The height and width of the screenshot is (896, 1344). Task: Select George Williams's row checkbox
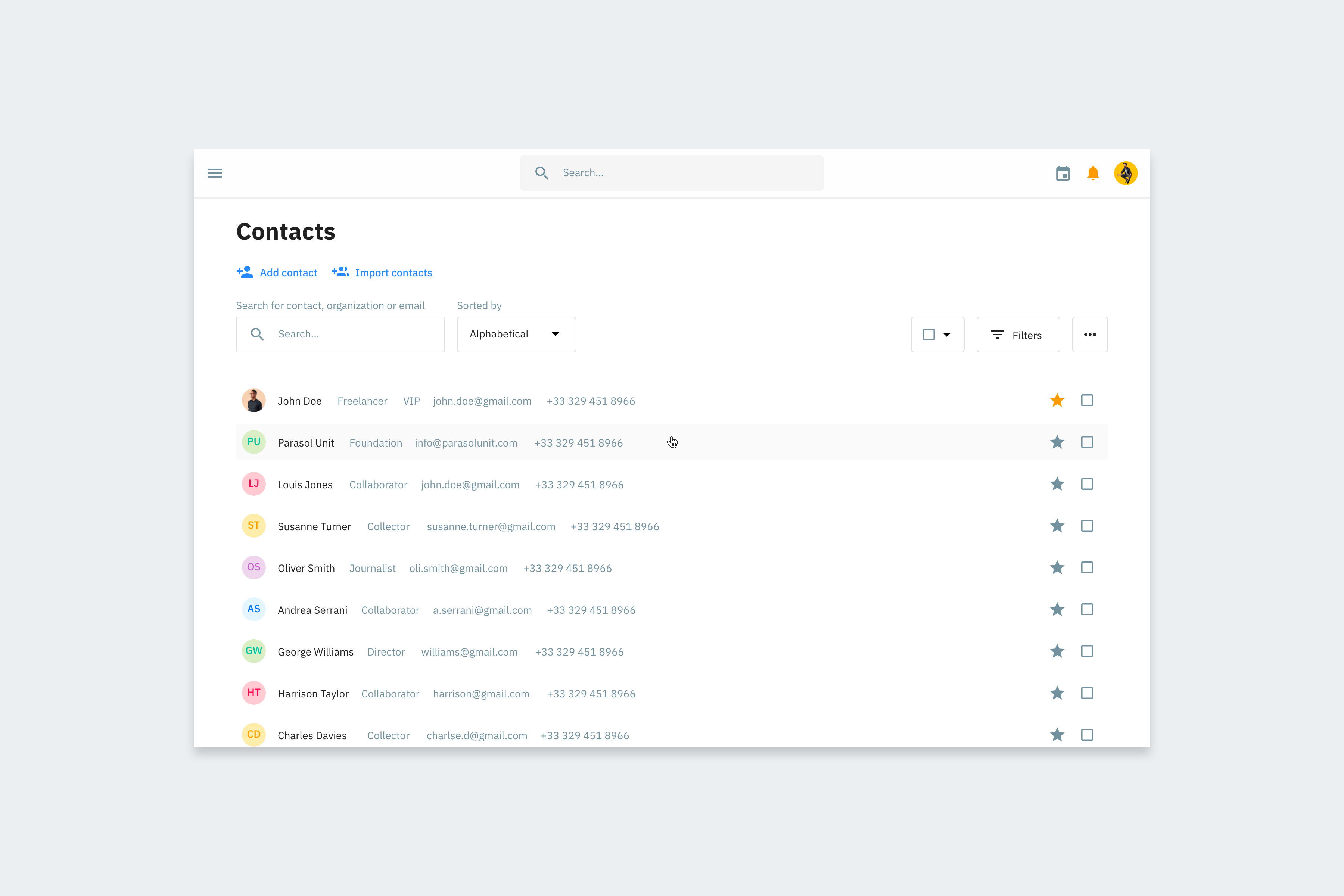coord(1087,651)
